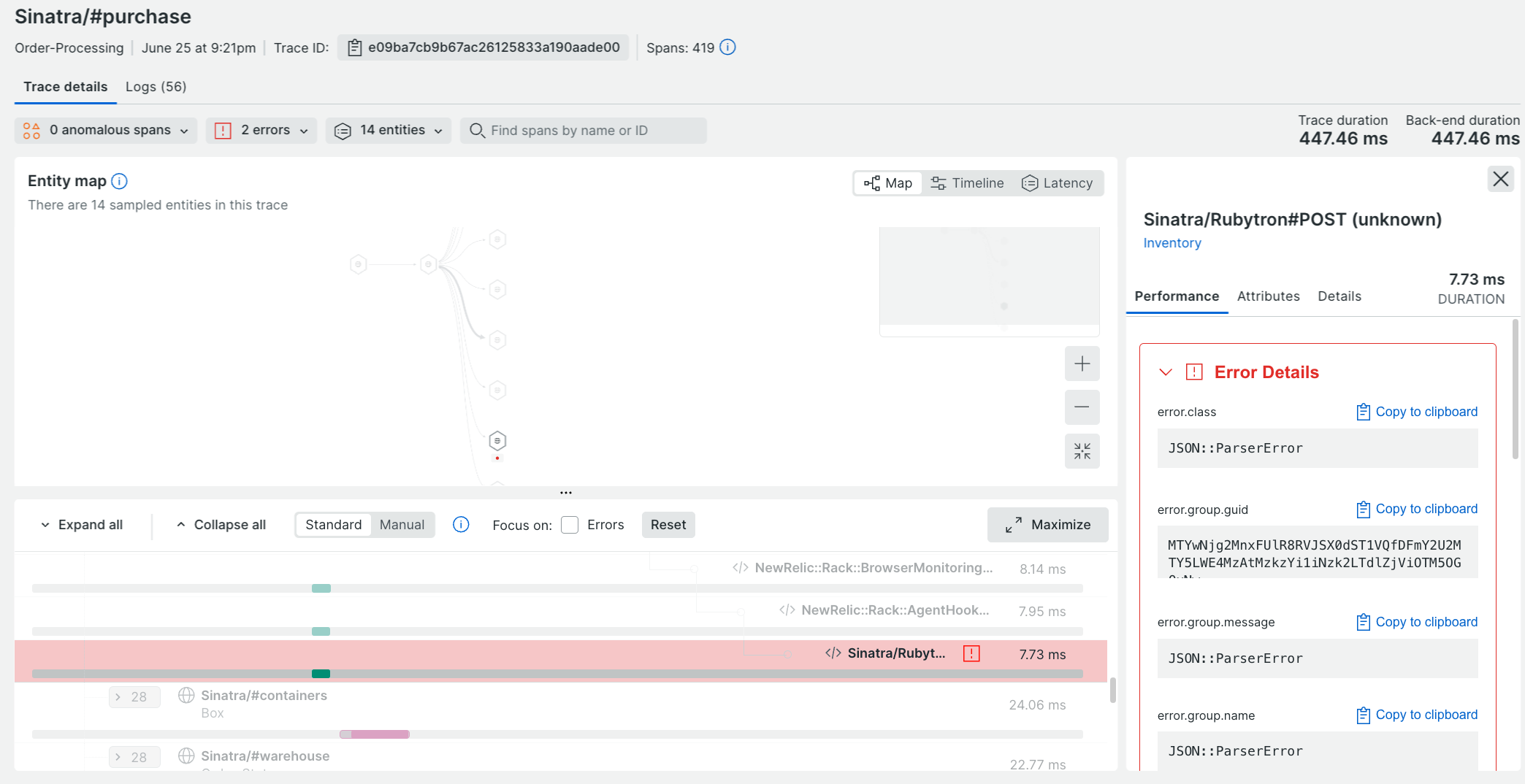Open the 14 entities dropdown

point(389,131)
